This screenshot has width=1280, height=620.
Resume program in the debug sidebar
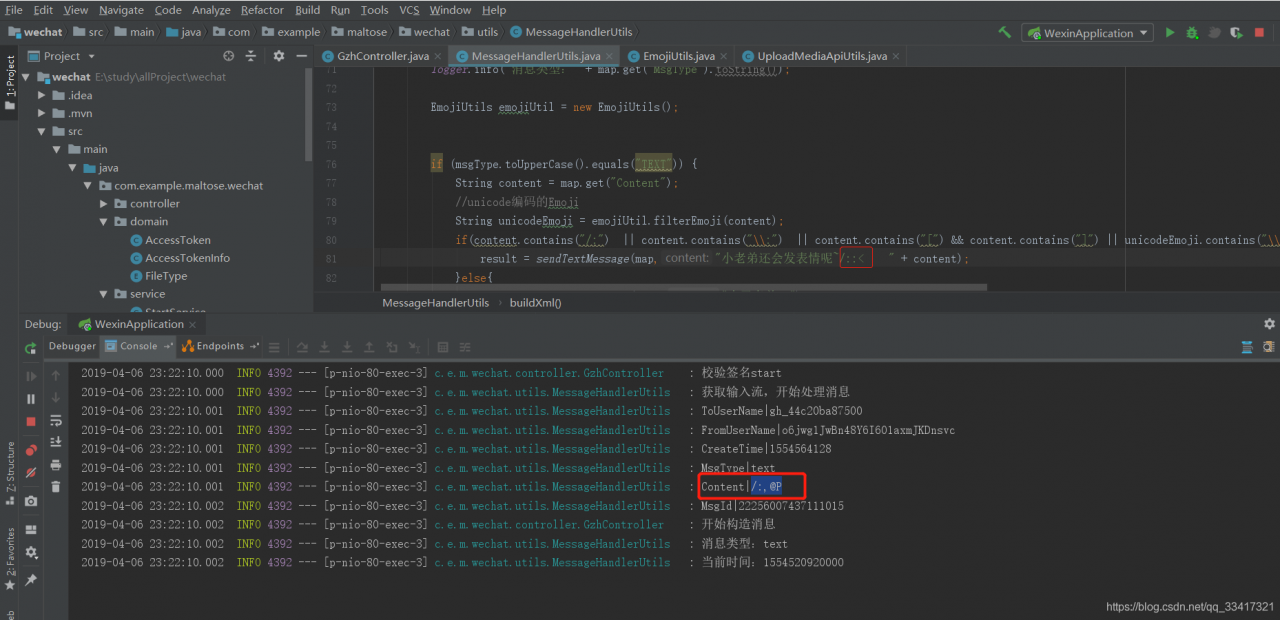[x=31, y=376]
